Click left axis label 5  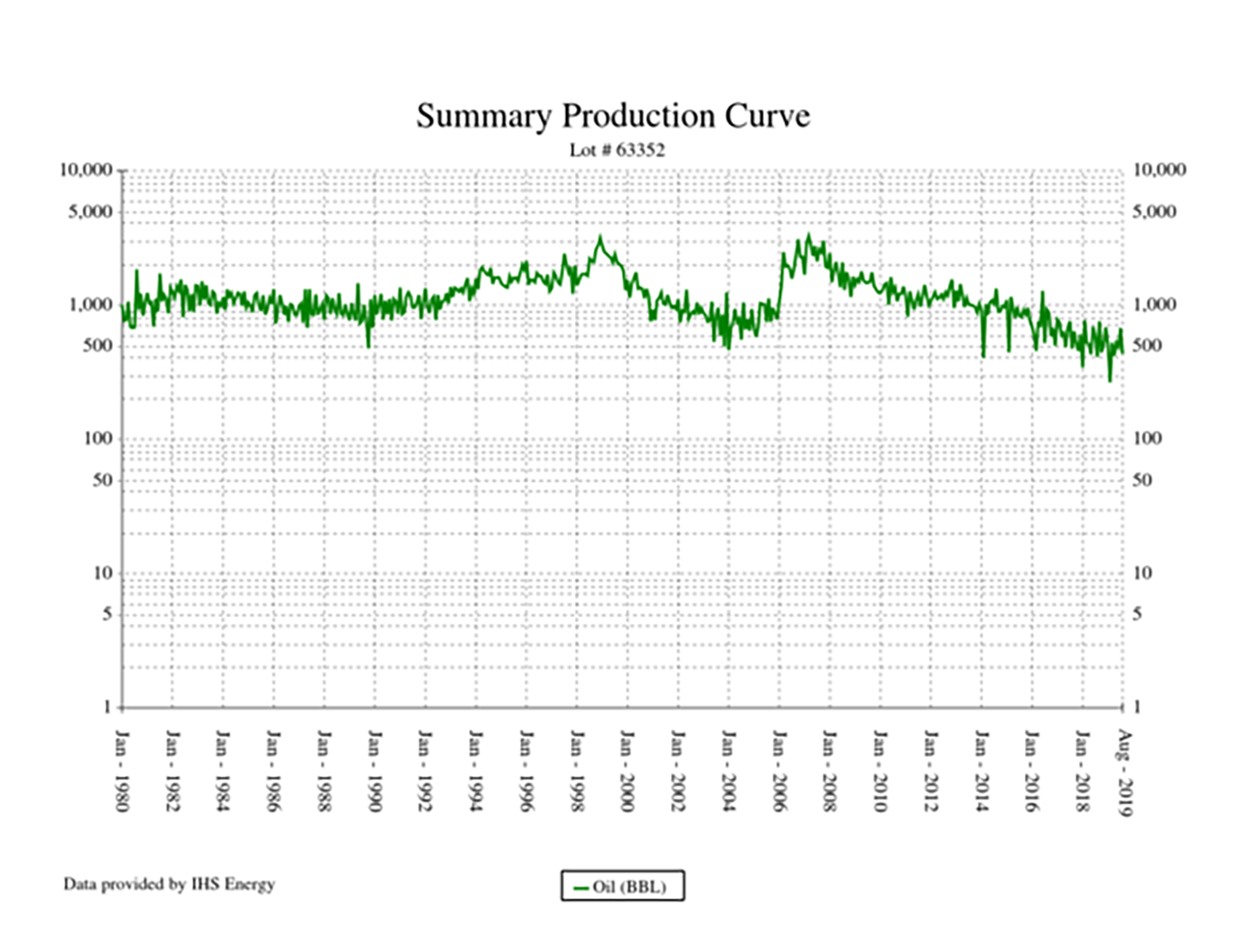108,615
